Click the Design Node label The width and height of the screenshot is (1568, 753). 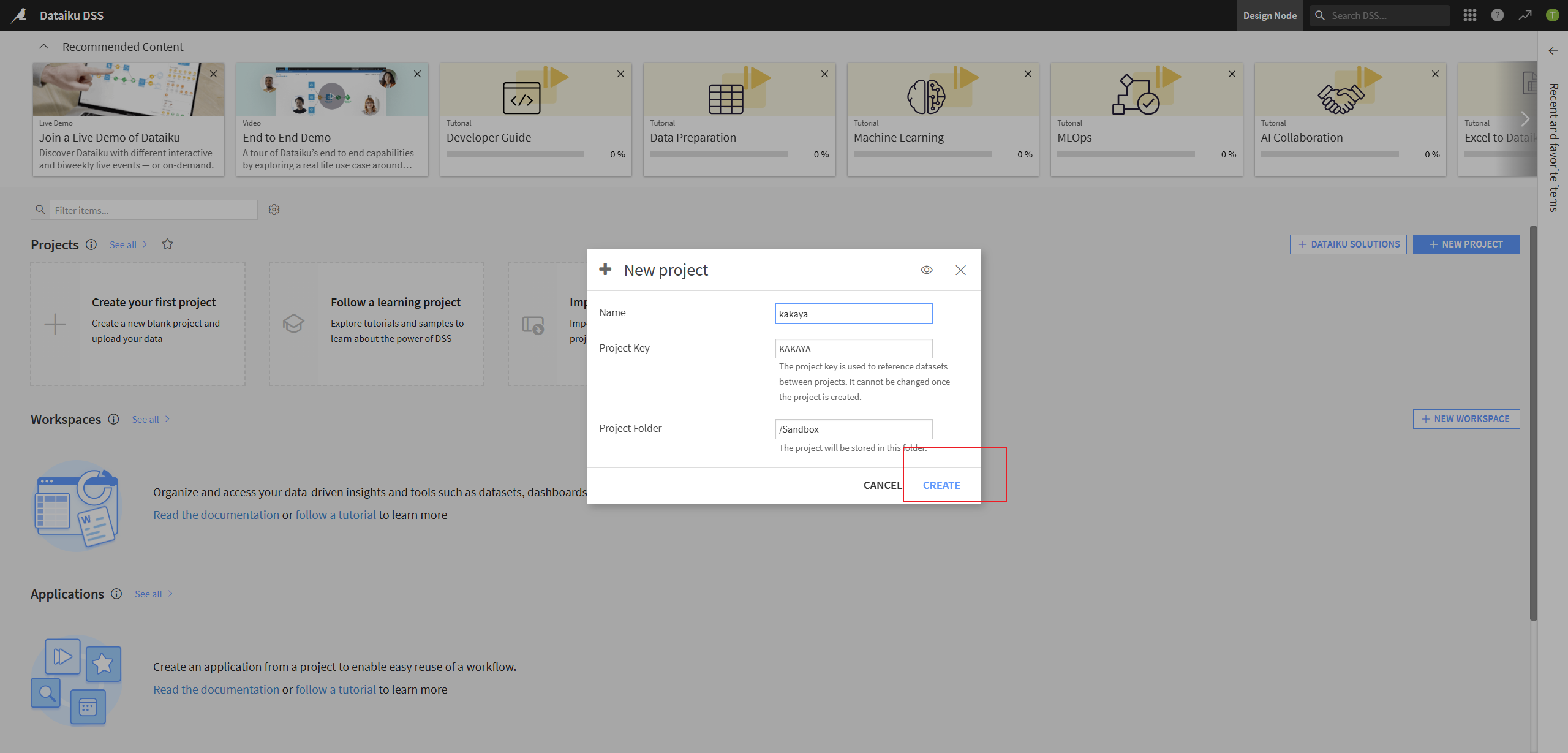pos(1270,15)
